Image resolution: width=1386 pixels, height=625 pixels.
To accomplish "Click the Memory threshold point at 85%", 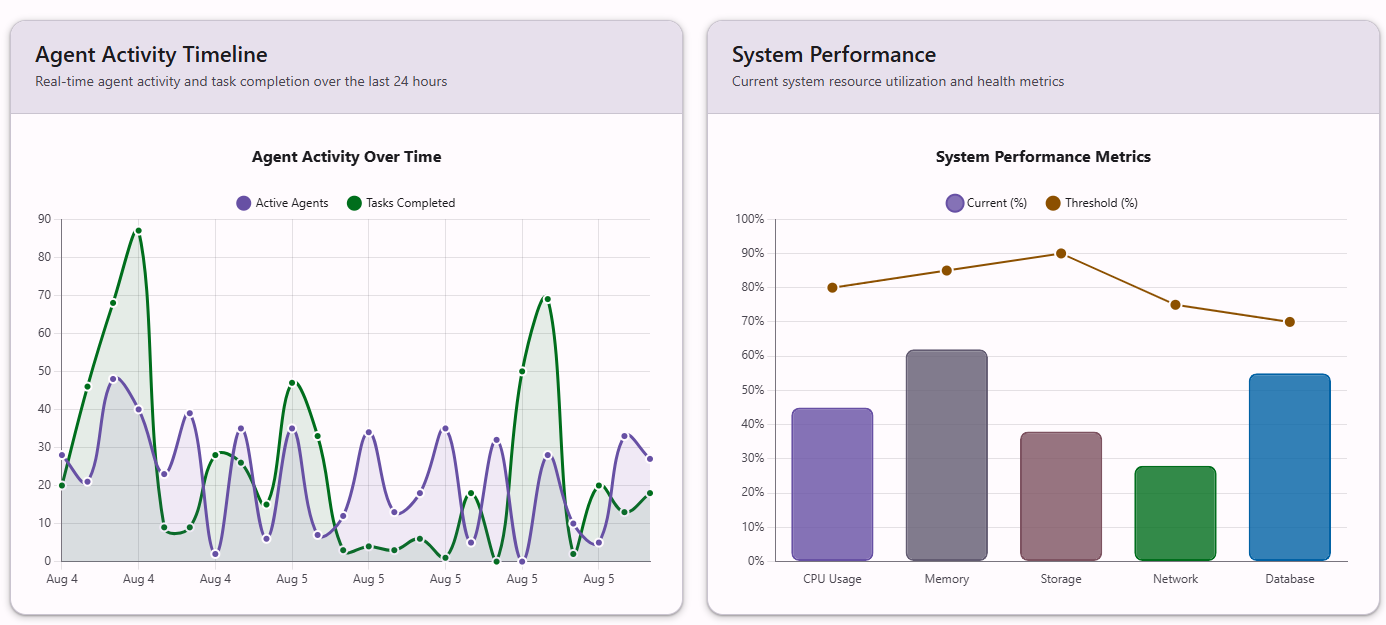I will point(946,270).
